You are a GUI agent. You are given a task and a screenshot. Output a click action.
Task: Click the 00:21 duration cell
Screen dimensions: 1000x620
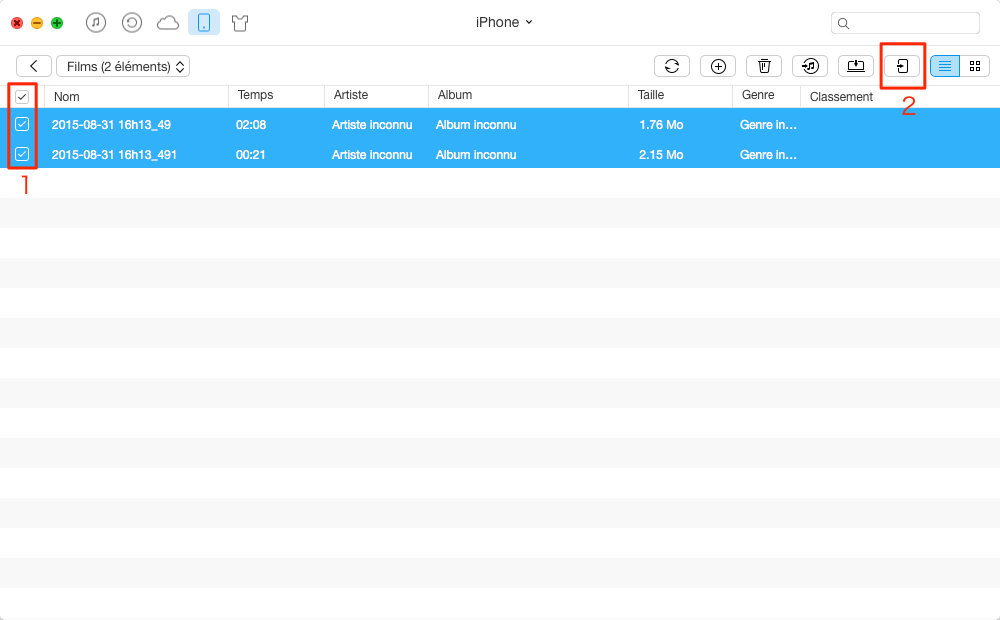[x=250, y=155]
